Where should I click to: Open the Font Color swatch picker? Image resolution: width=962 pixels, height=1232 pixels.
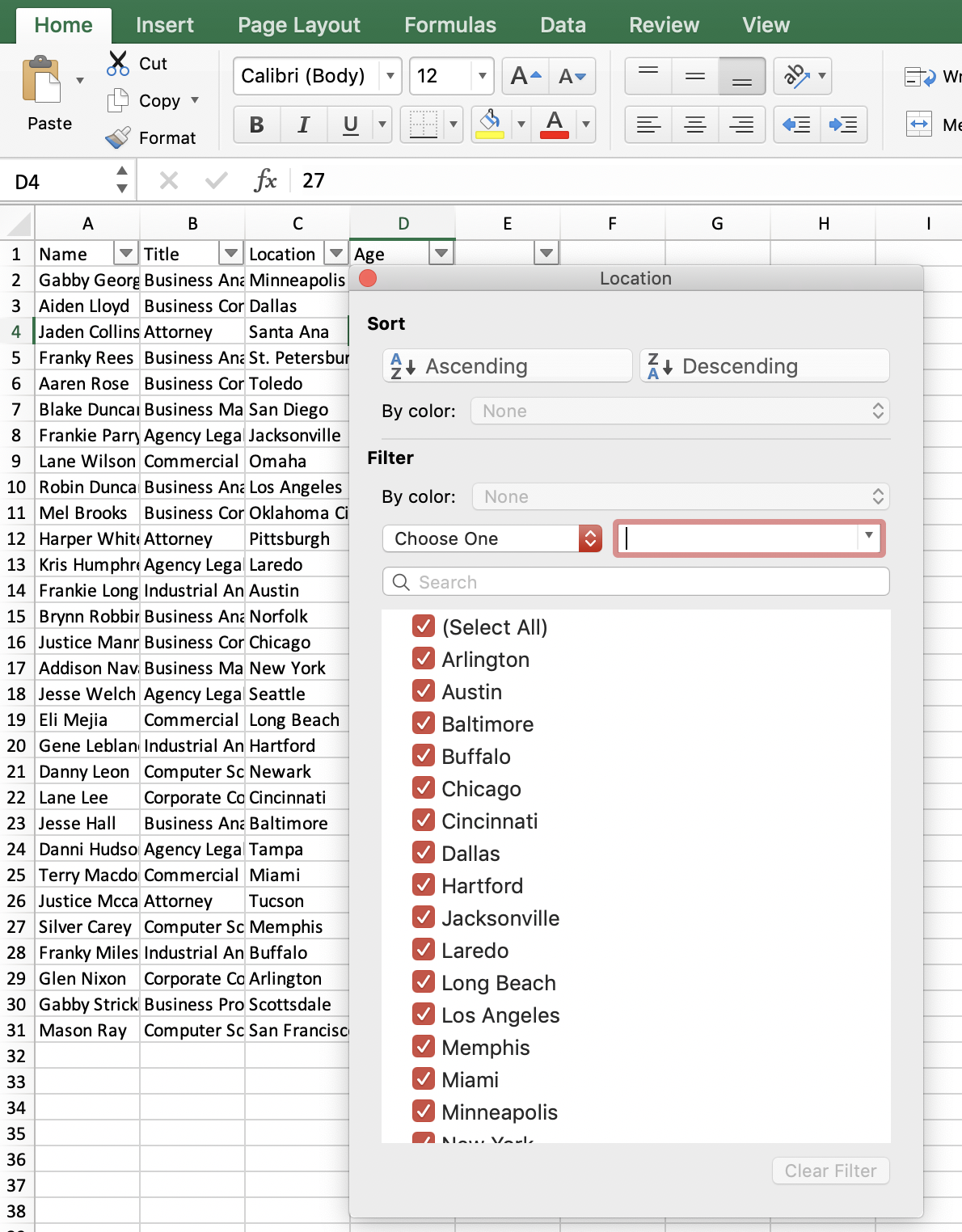584,124
